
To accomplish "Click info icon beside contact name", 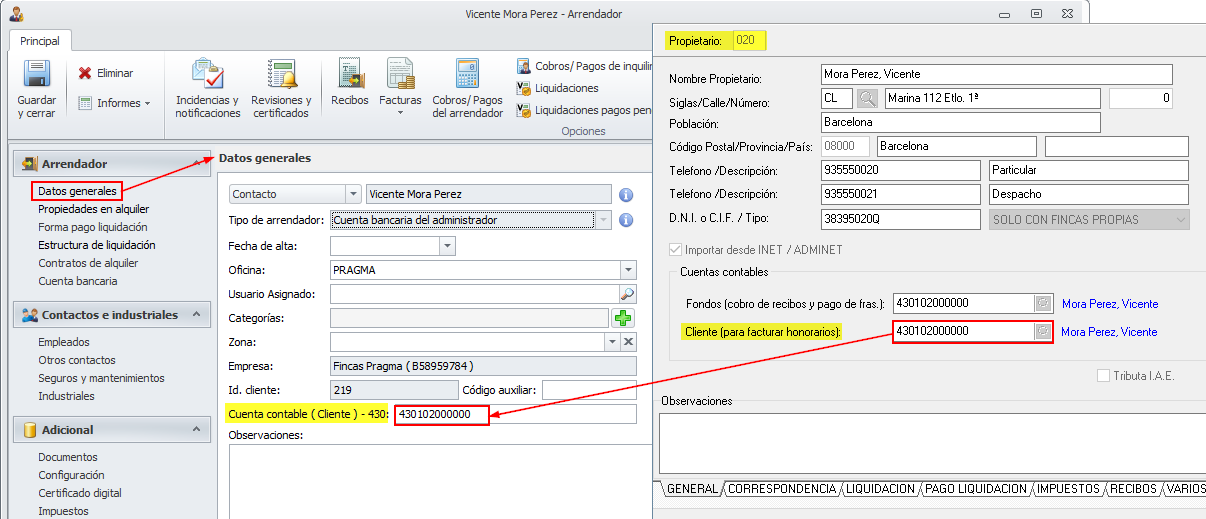I will point(627,194).
